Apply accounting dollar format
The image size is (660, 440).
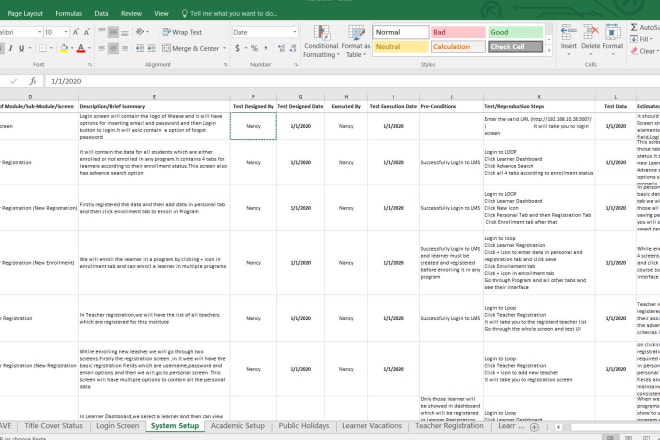tap(237, 48)
